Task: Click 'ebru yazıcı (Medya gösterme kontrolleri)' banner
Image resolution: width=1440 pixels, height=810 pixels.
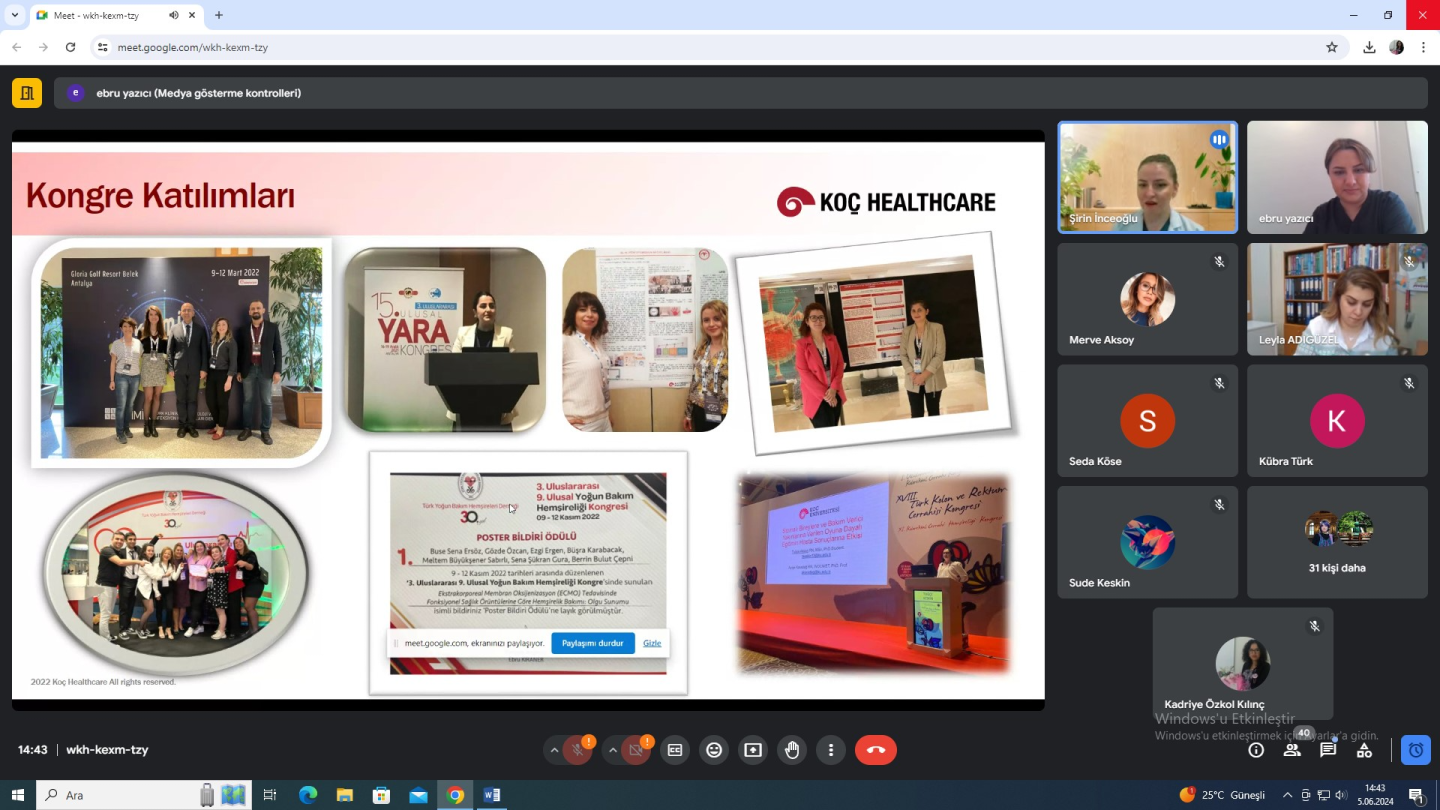Action: [x=741, y=93]
